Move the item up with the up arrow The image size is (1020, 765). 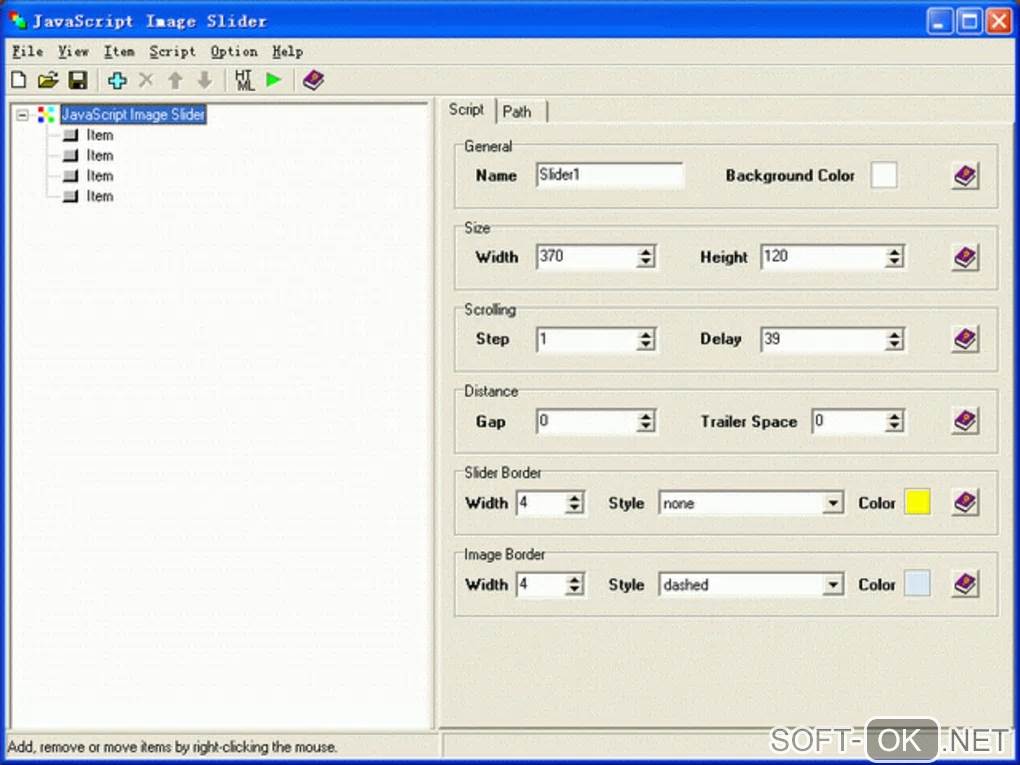pyautogui.click(x=175, y=80)
